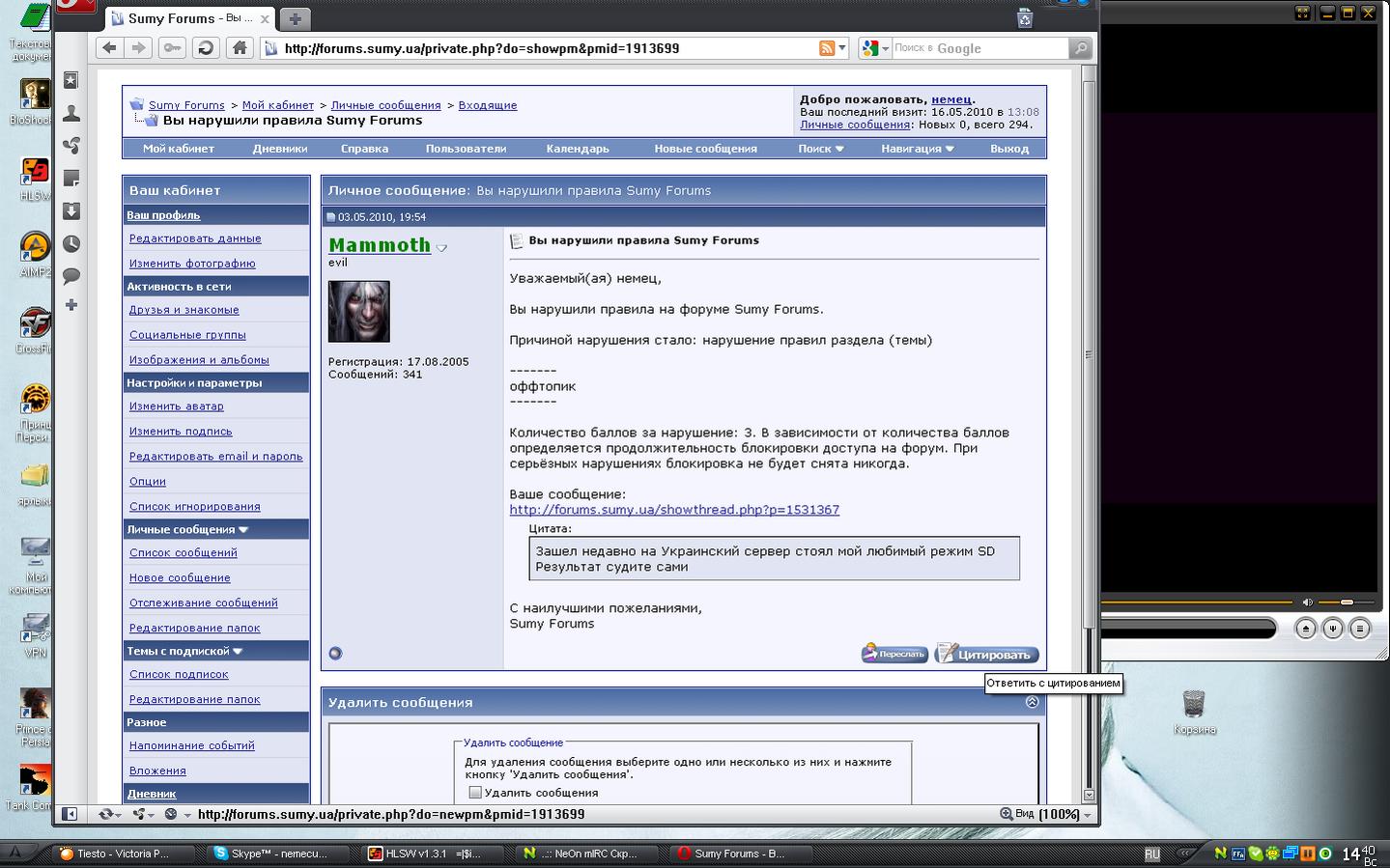Toggle the sidebar panel button in status bar
1390x868 pixels.
(x=70, y=814)
